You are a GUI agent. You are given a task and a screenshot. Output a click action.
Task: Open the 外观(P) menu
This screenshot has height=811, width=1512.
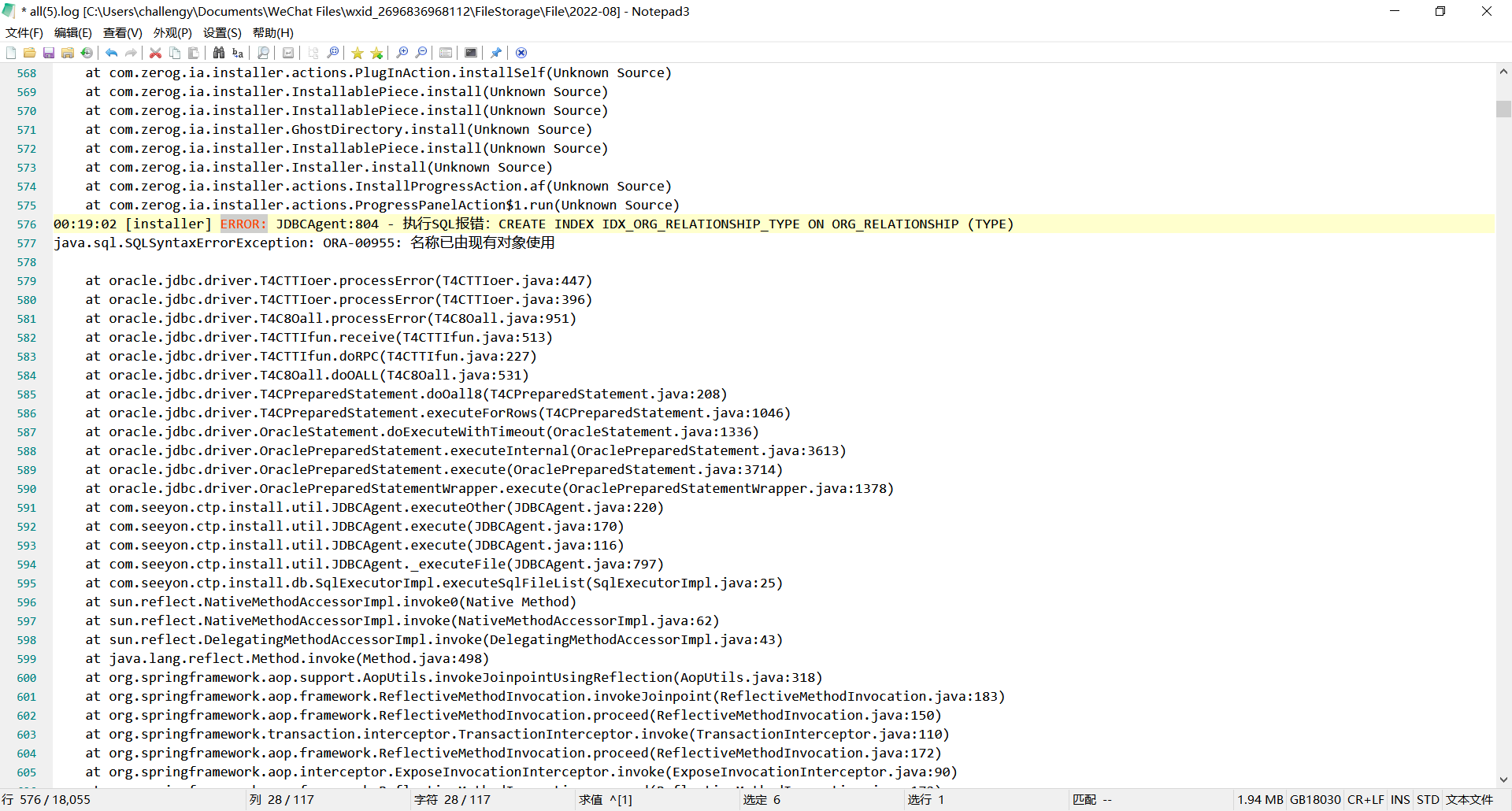click(x=172, y=32)
